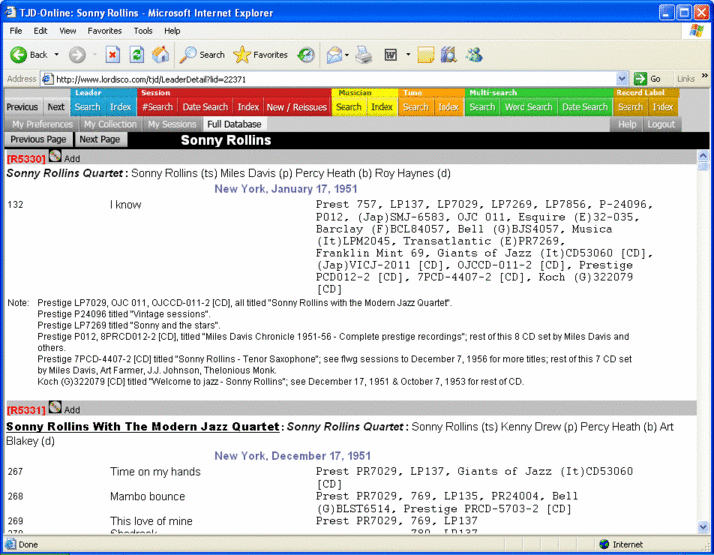Click the Go button beside address bar

tap(648, 79)
